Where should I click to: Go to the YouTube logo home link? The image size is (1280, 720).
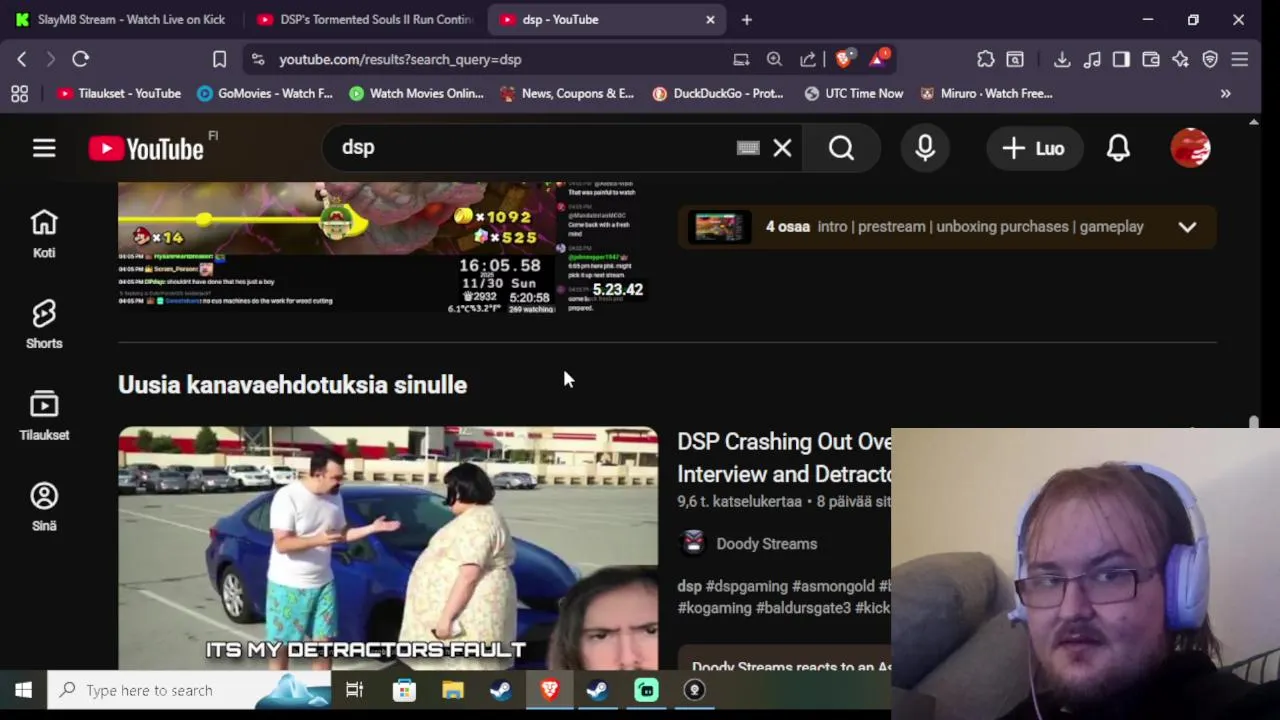pyautogui.click(x=146, y=149)
